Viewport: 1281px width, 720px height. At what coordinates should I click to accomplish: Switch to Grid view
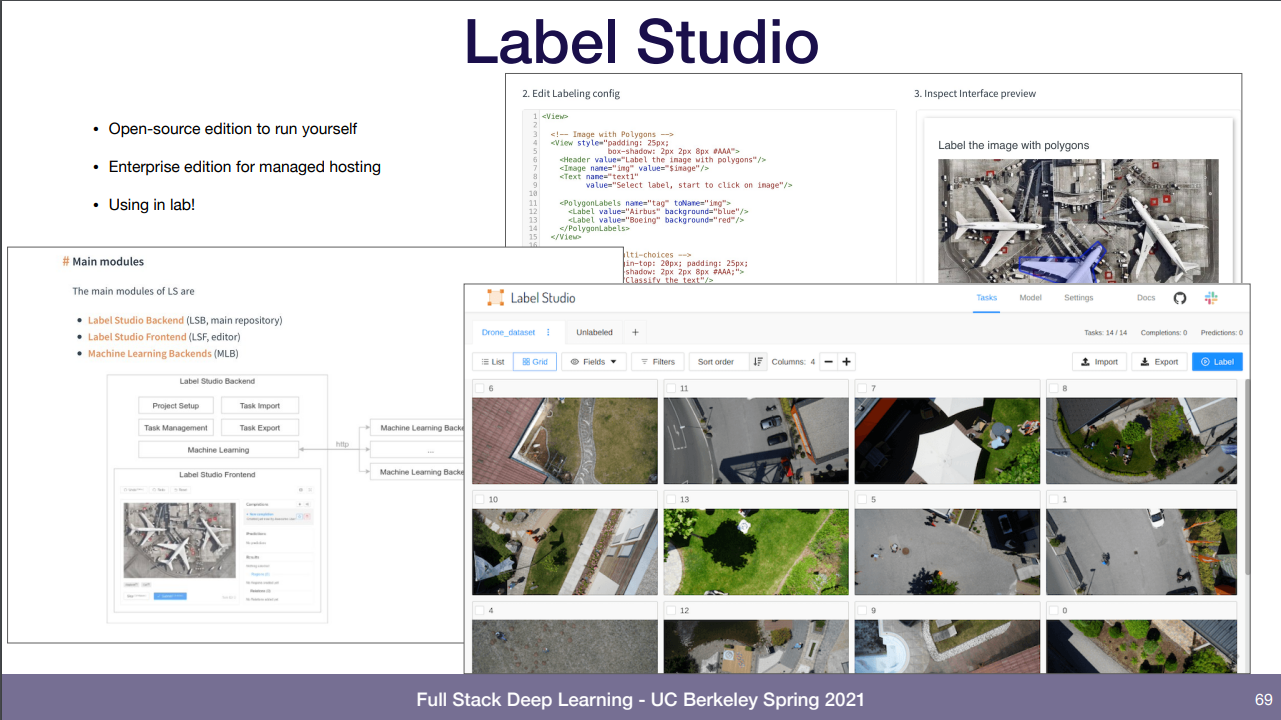(x=535, y=362)
